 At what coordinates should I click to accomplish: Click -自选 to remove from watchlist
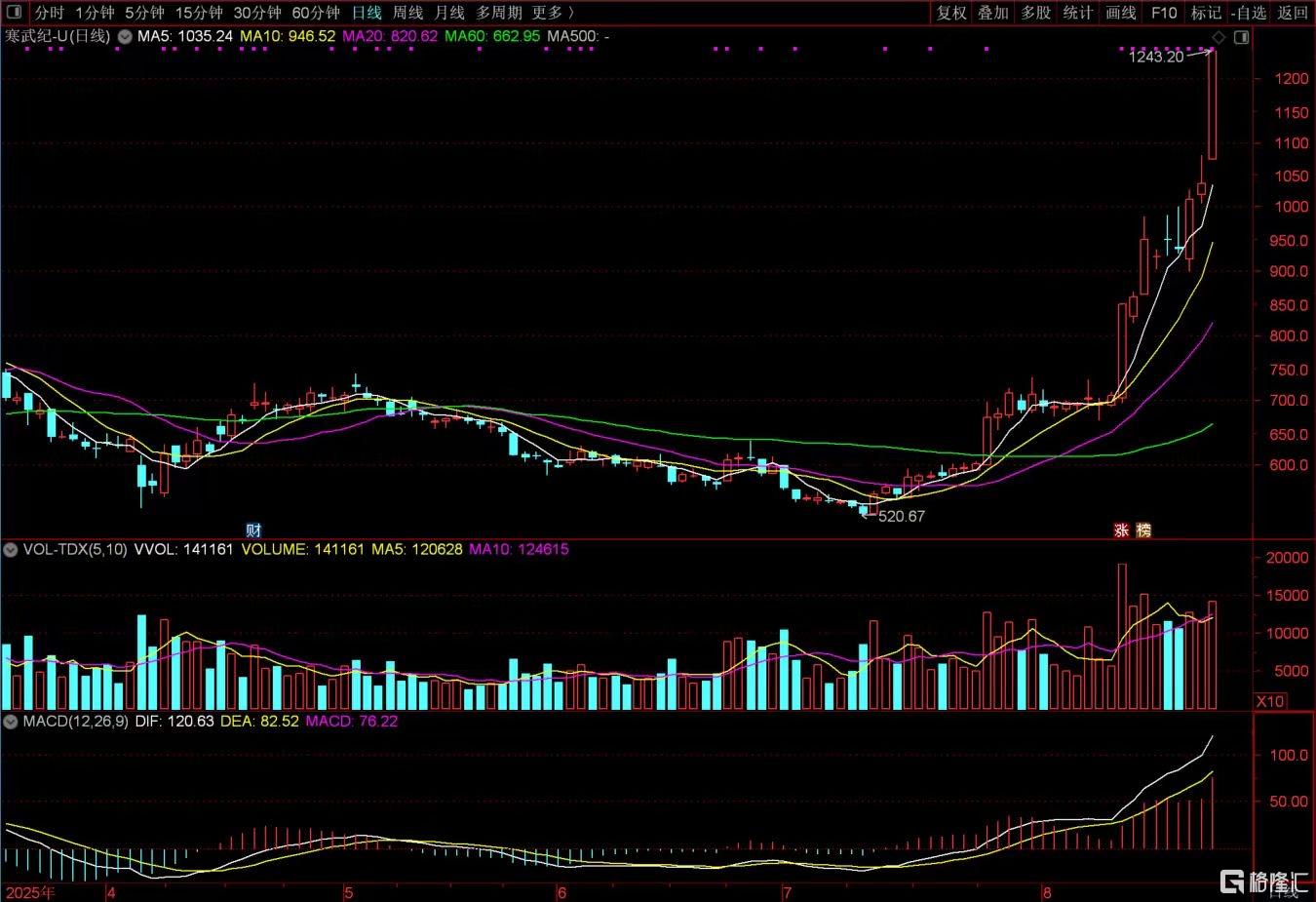coord(1249,13)
